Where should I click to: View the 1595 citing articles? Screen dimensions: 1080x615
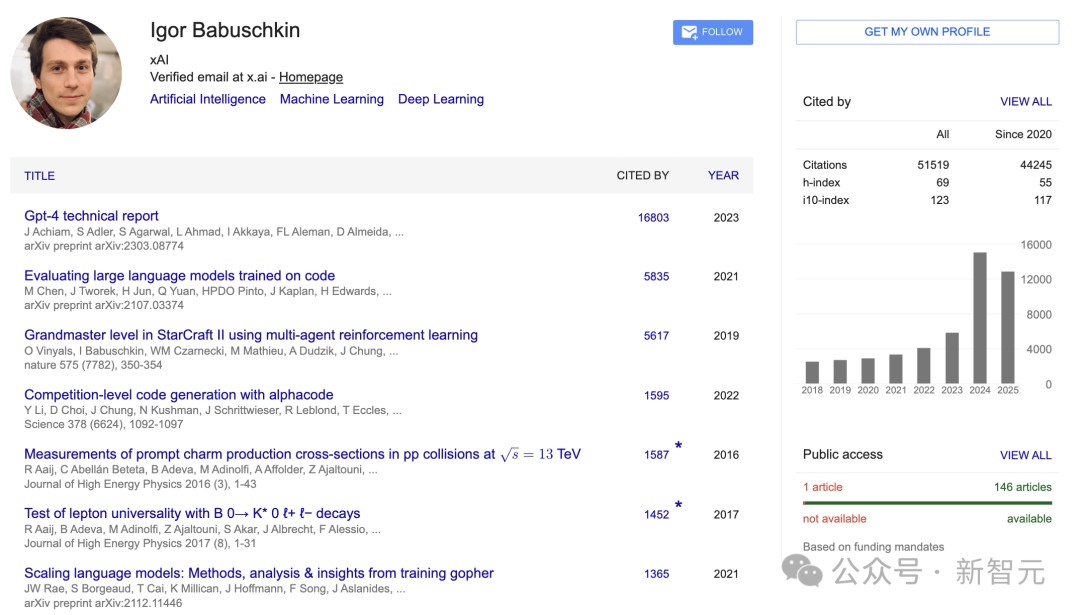656,395
